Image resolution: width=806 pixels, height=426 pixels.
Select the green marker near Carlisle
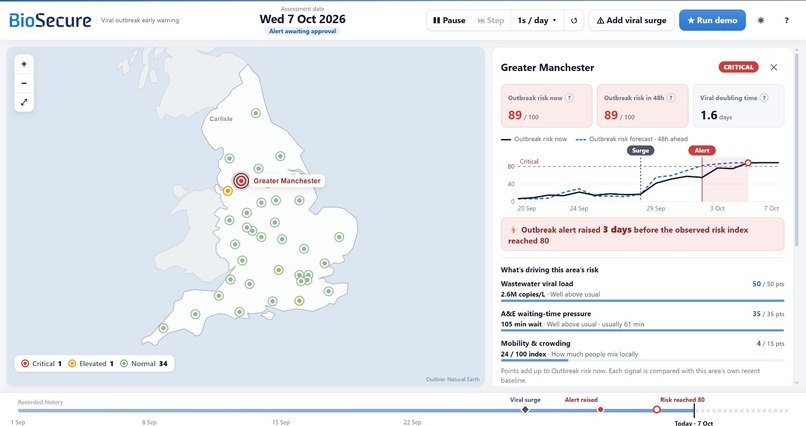click(x=255, y=113)
